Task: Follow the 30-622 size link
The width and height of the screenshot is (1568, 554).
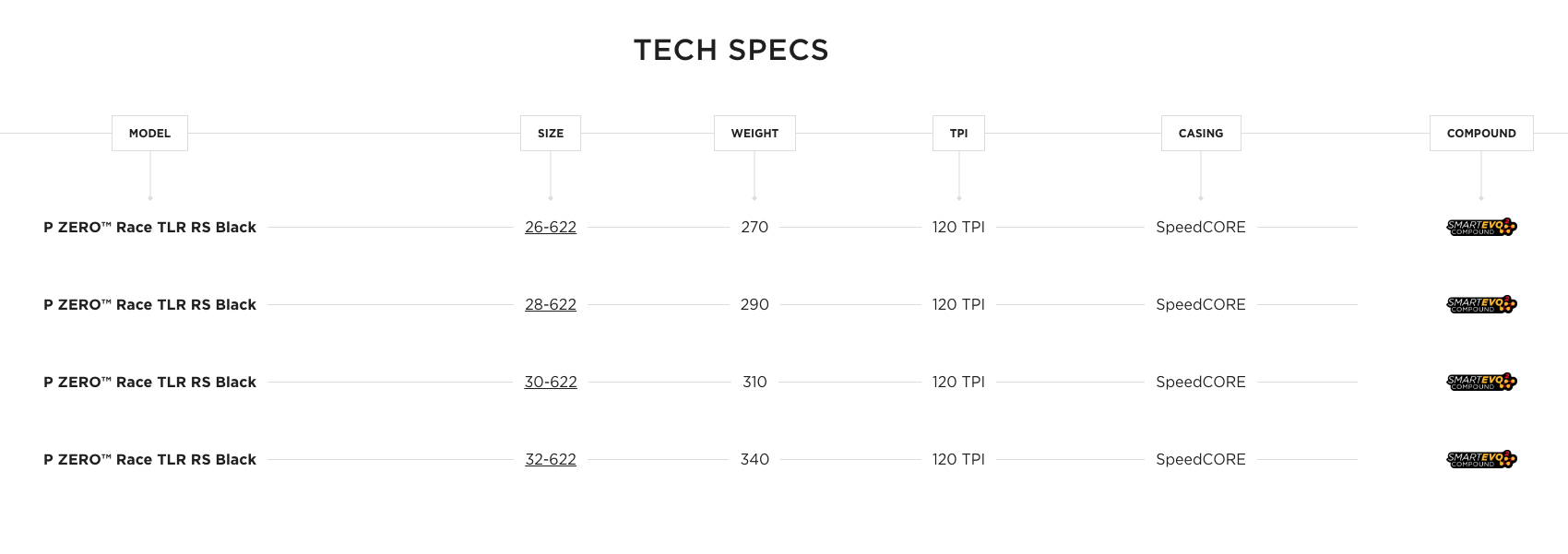Action: coord(551,382)
